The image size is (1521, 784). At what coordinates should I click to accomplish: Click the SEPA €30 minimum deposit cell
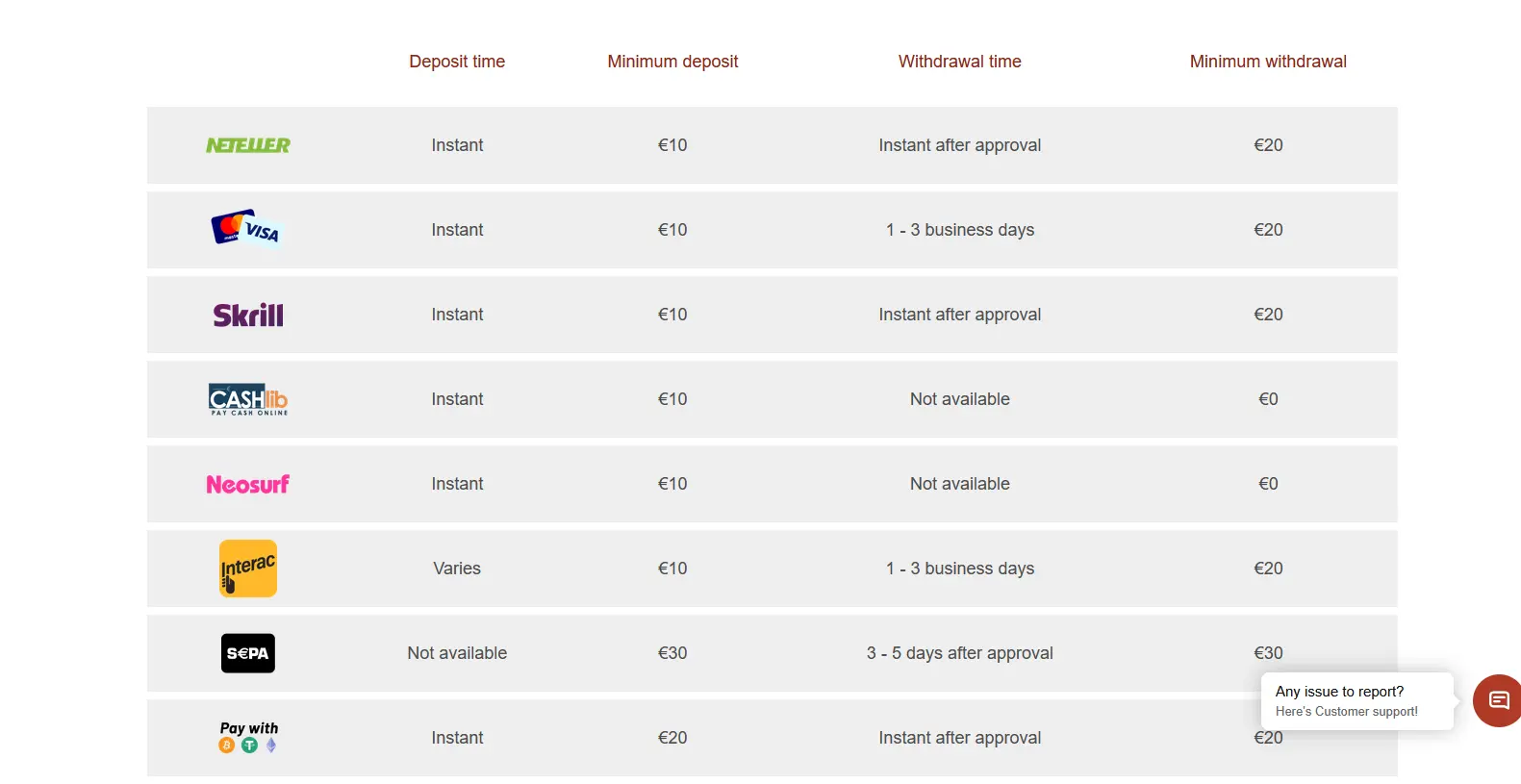pos(672,653)
